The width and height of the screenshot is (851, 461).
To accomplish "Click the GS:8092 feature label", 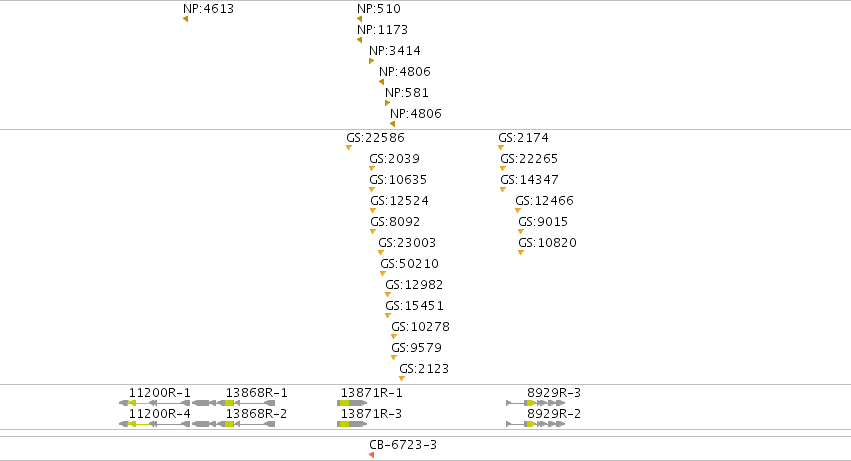I will pos(395,222).
